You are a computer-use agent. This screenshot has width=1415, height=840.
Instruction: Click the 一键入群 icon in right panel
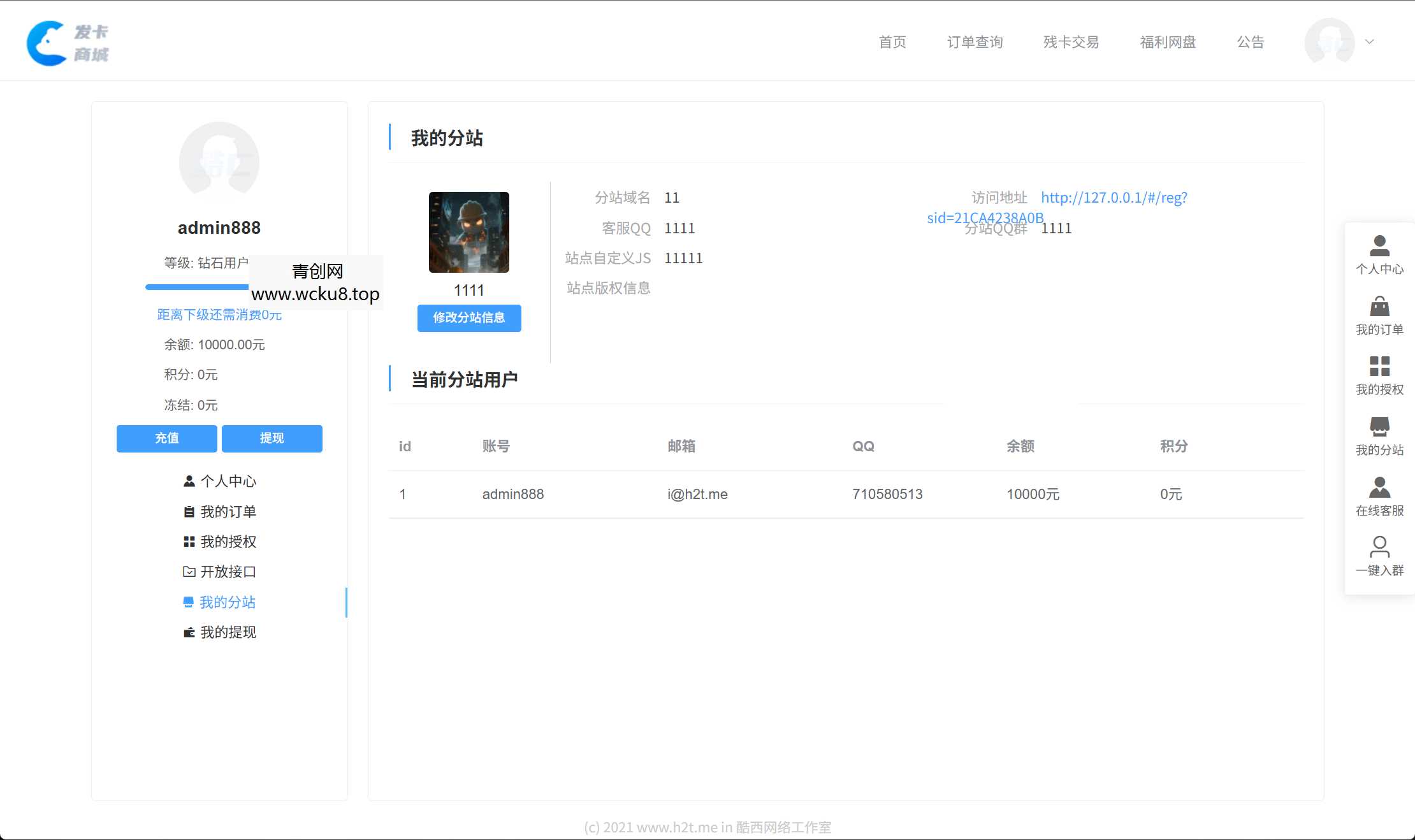coord(1379,547)
